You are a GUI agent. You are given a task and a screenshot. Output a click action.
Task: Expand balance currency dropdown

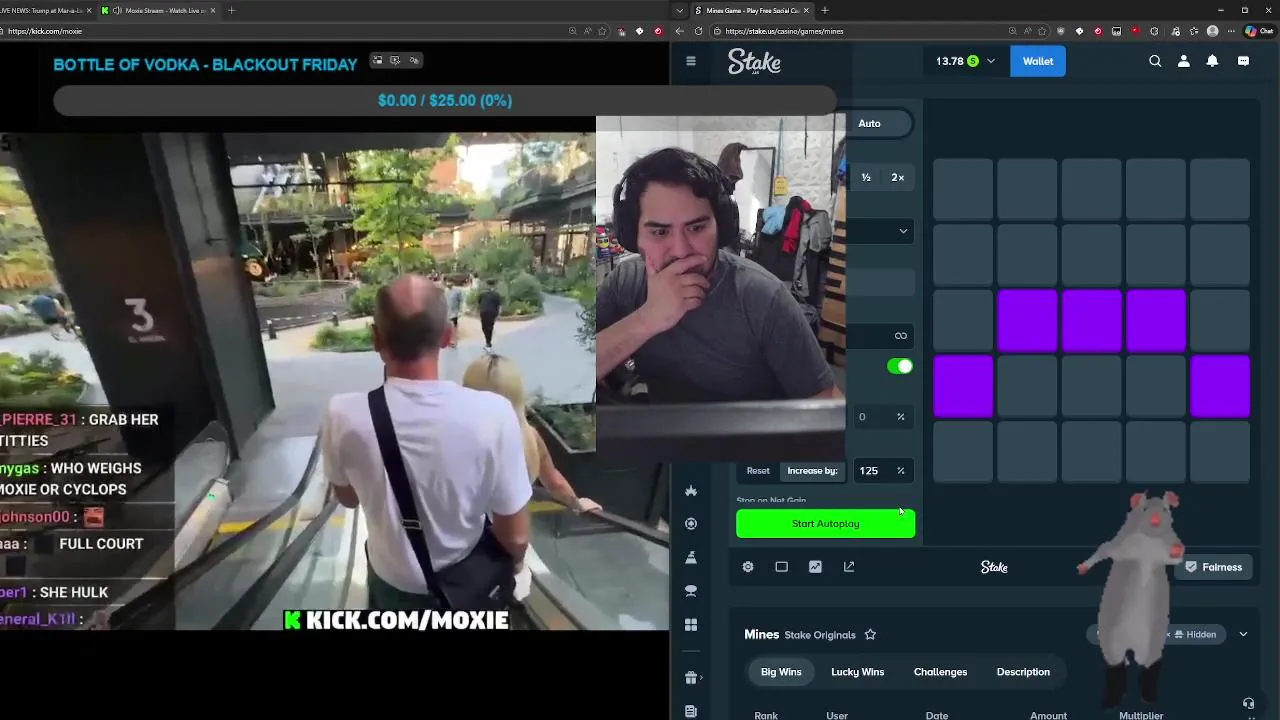[x=991, y=61]
